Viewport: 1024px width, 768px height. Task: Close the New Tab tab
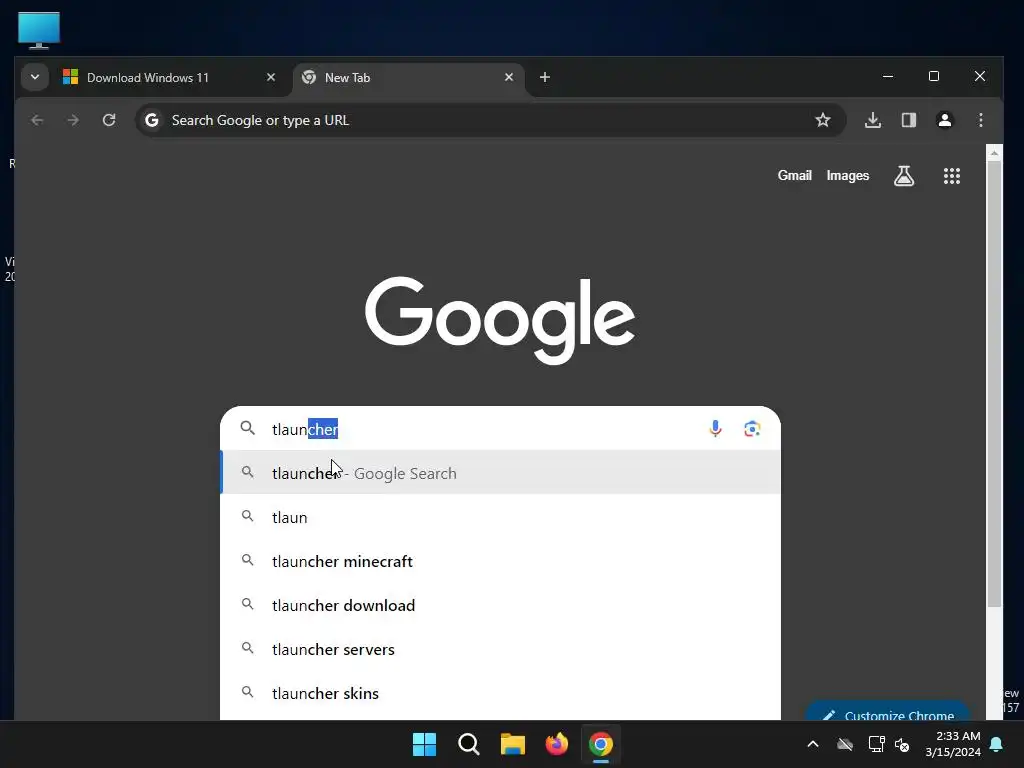point(509,77)
